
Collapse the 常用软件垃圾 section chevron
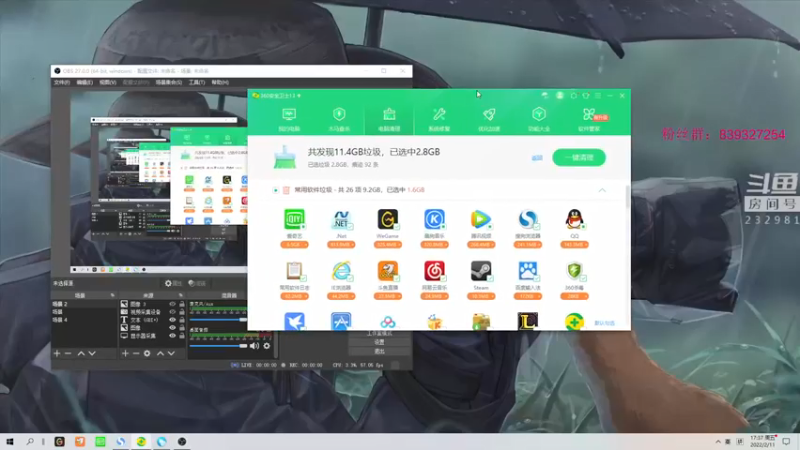click(x=602, y=190)
